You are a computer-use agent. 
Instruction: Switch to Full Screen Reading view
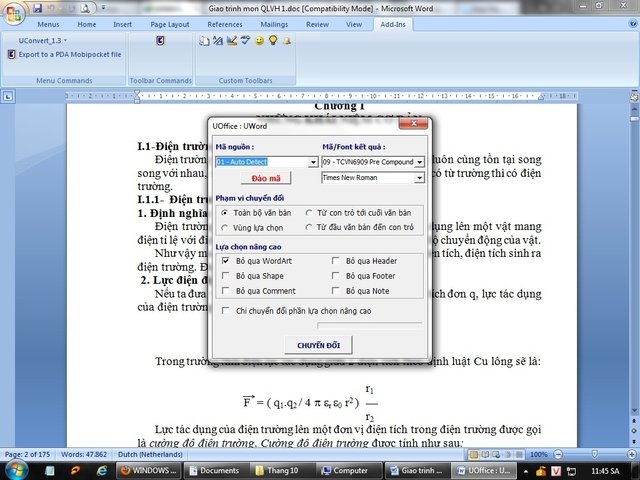pos(485,454)
